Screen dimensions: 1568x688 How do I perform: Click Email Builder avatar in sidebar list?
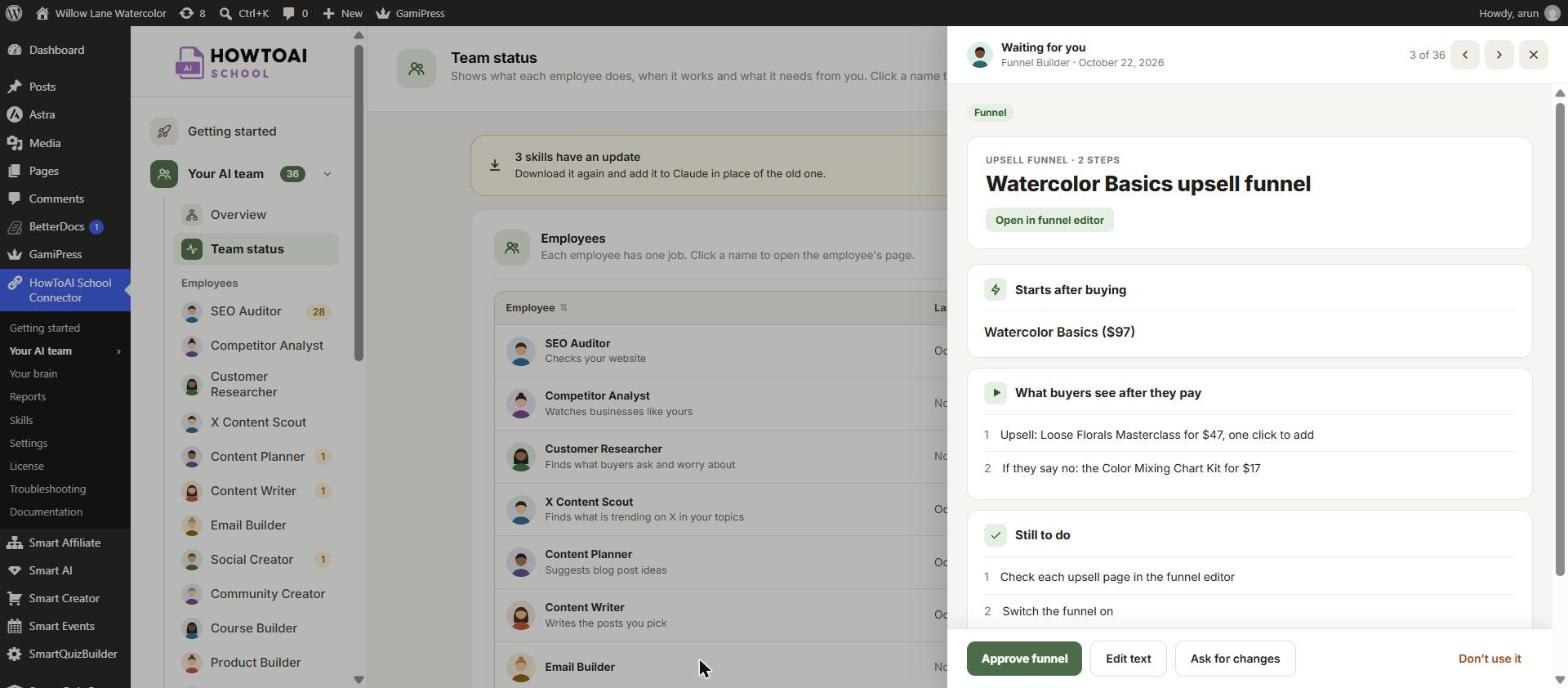click(192, 525)
